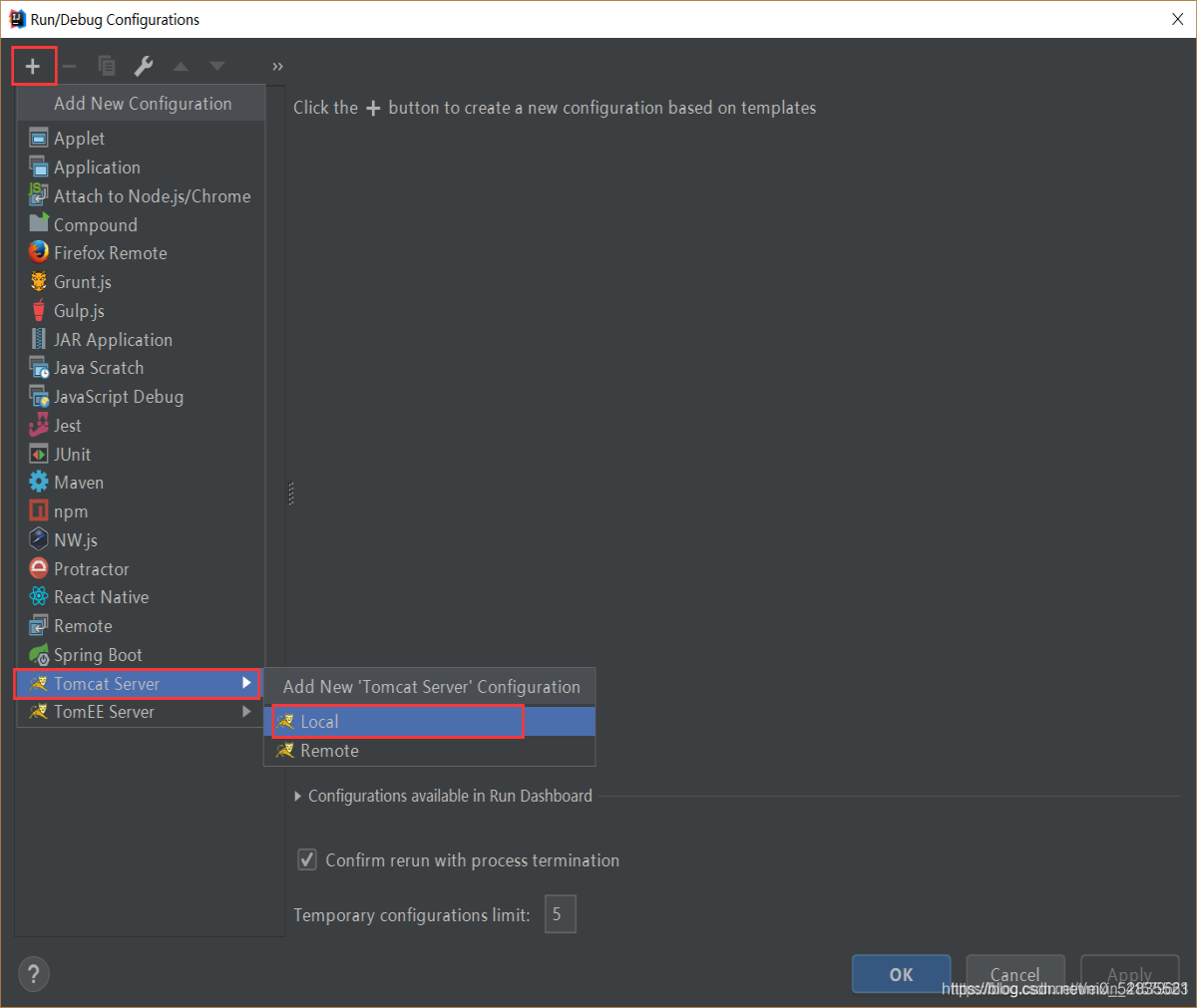
Task: Click the React Native atom icon
Action: click(39, 596)
